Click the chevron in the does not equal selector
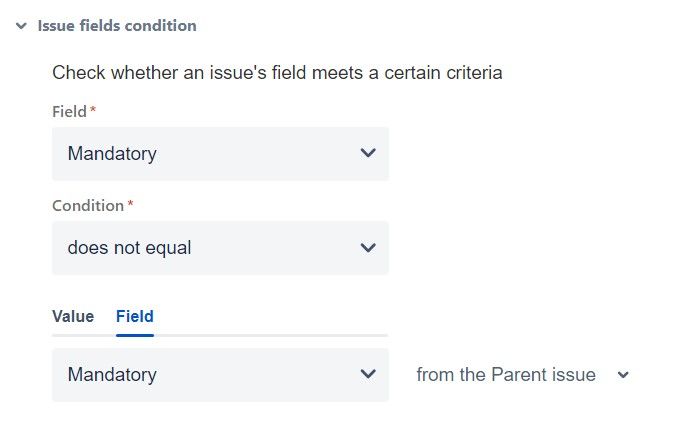679x439 pixels. tap(367, 248)
